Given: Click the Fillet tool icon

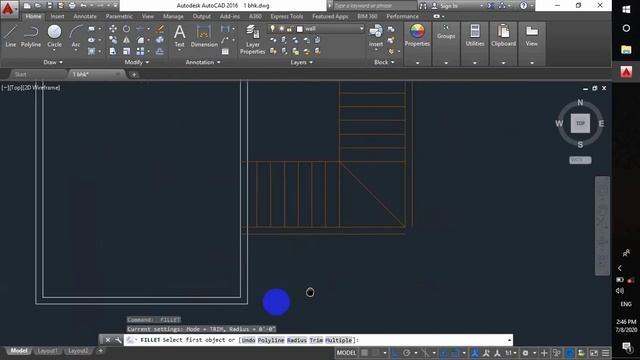Looking at the screenshot, I should (x=140, y=40).
